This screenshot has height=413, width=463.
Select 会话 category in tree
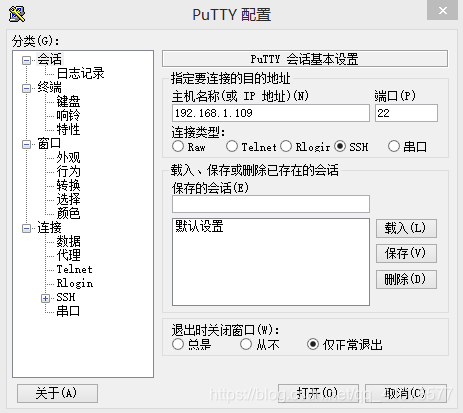click(50, 59)
